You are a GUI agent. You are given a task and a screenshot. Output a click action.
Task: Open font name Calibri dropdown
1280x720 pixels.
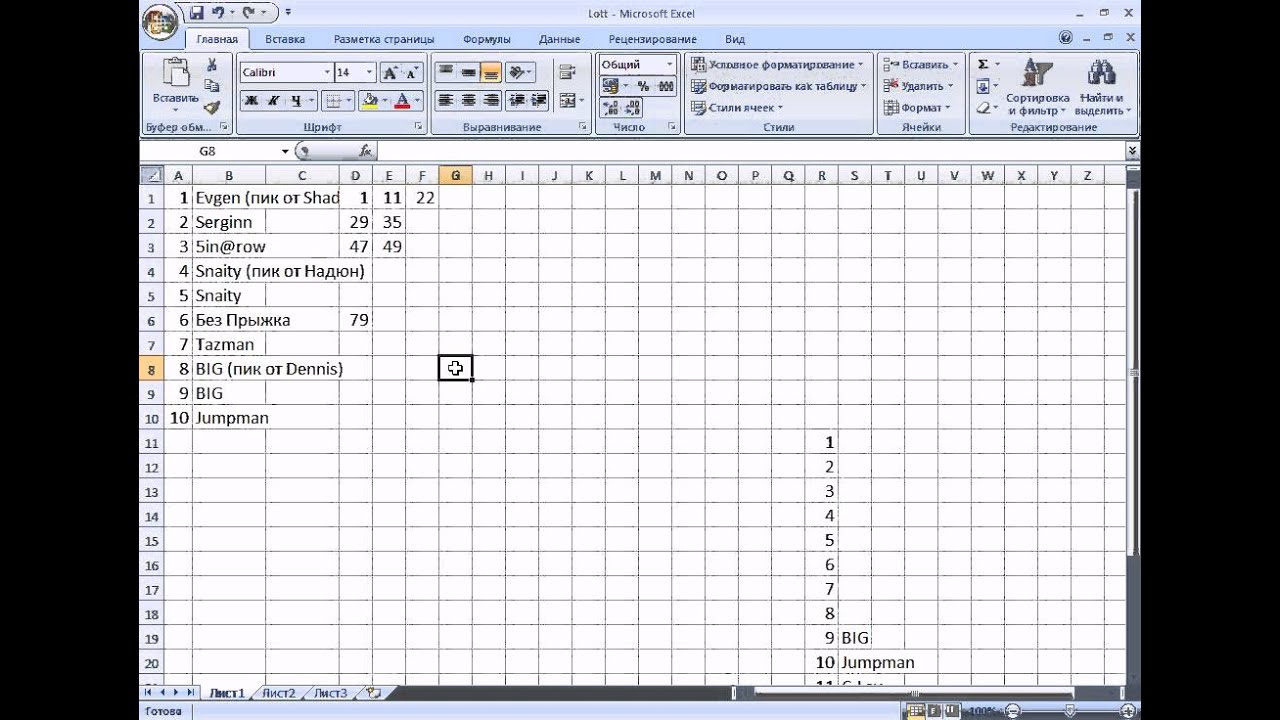point(327,73)
